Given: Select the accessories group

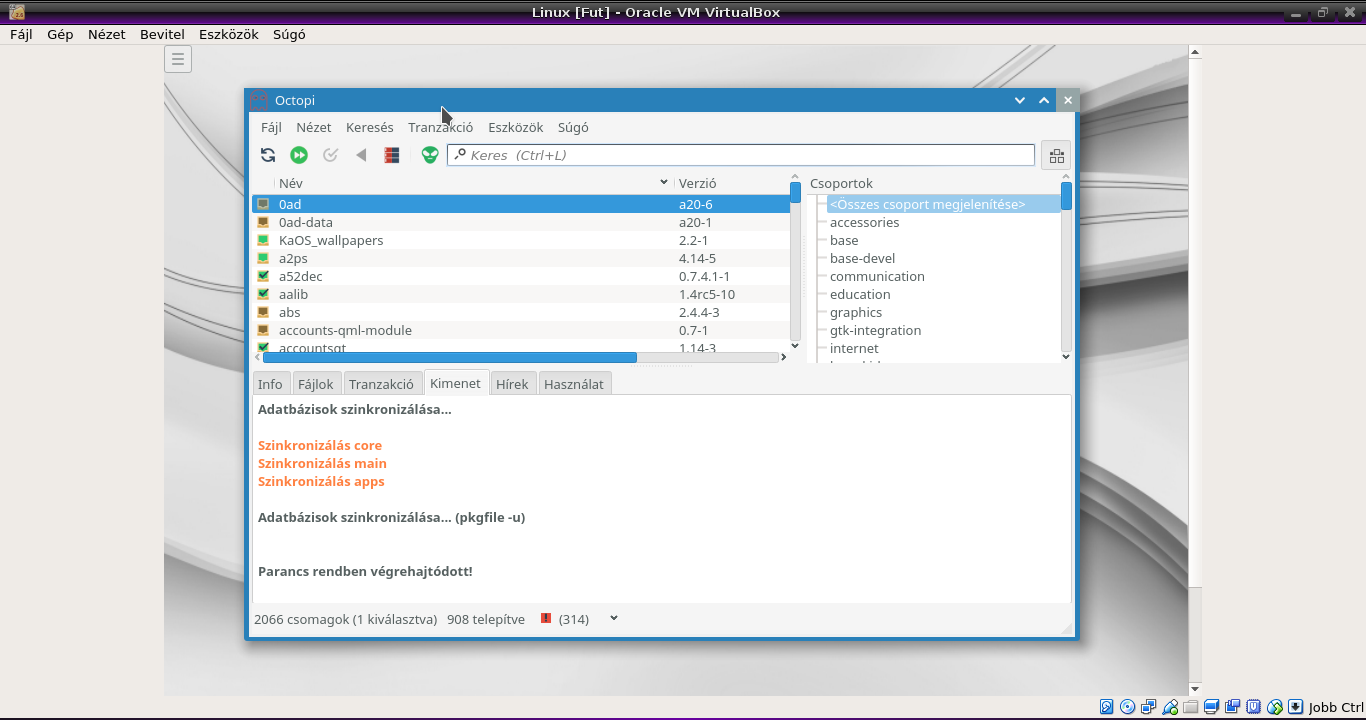Looking at the screenshot, I should pyautogui.click(x=864, y=222).
